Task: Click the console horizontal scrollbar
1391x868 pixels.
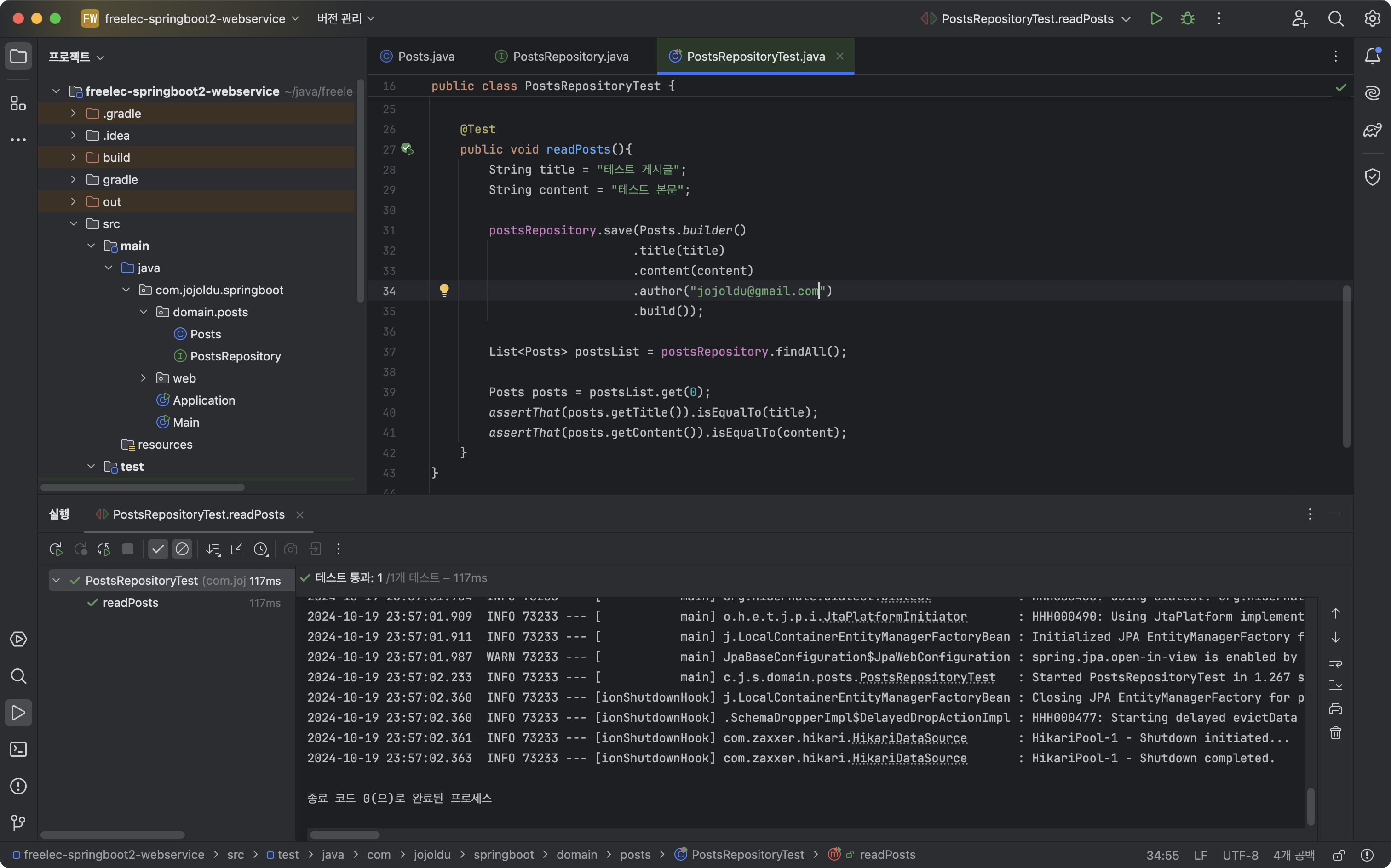Action: 345,834
